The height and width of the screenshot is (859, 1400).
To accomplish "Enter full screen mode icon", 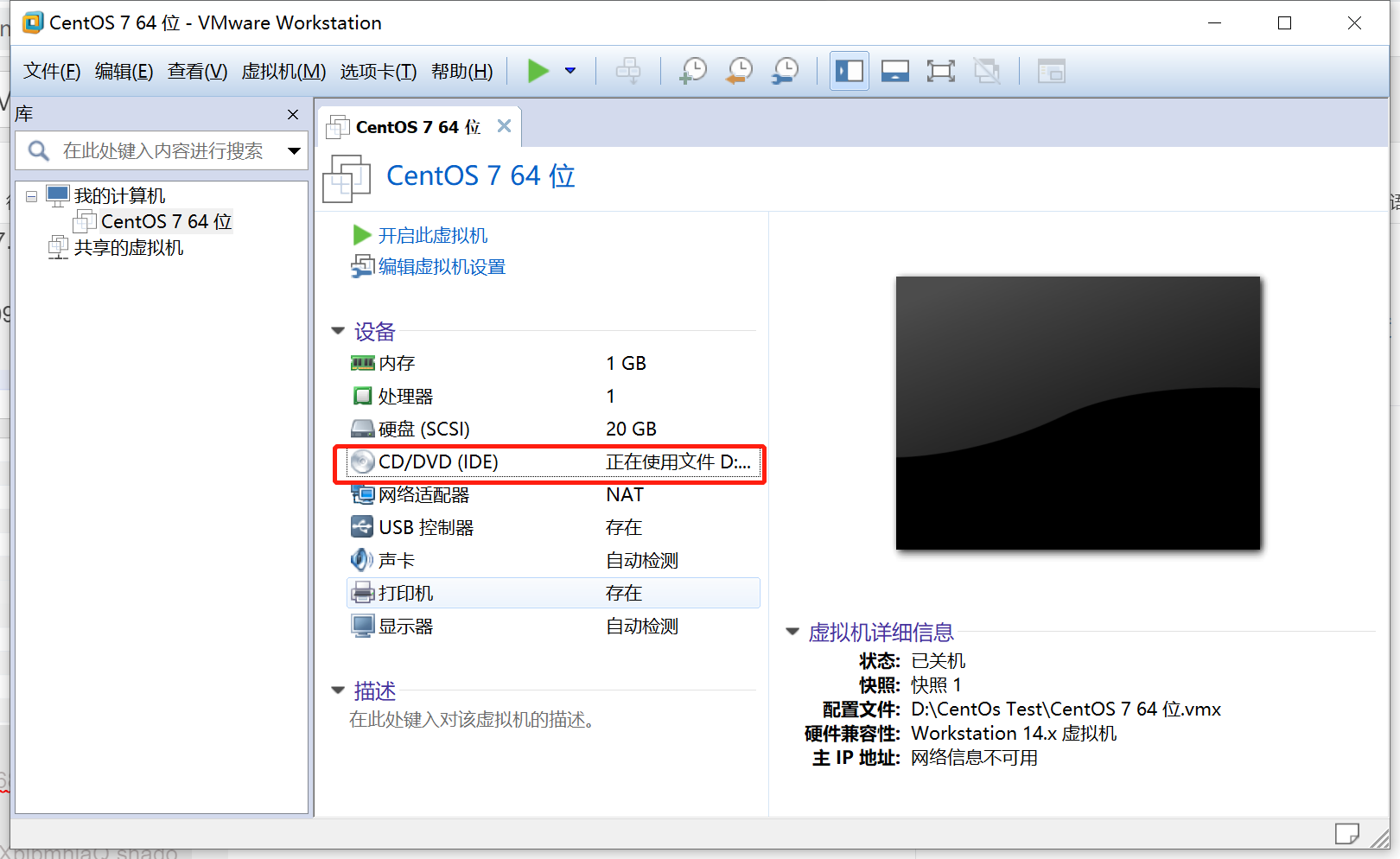I will click(x=940, y=71).
